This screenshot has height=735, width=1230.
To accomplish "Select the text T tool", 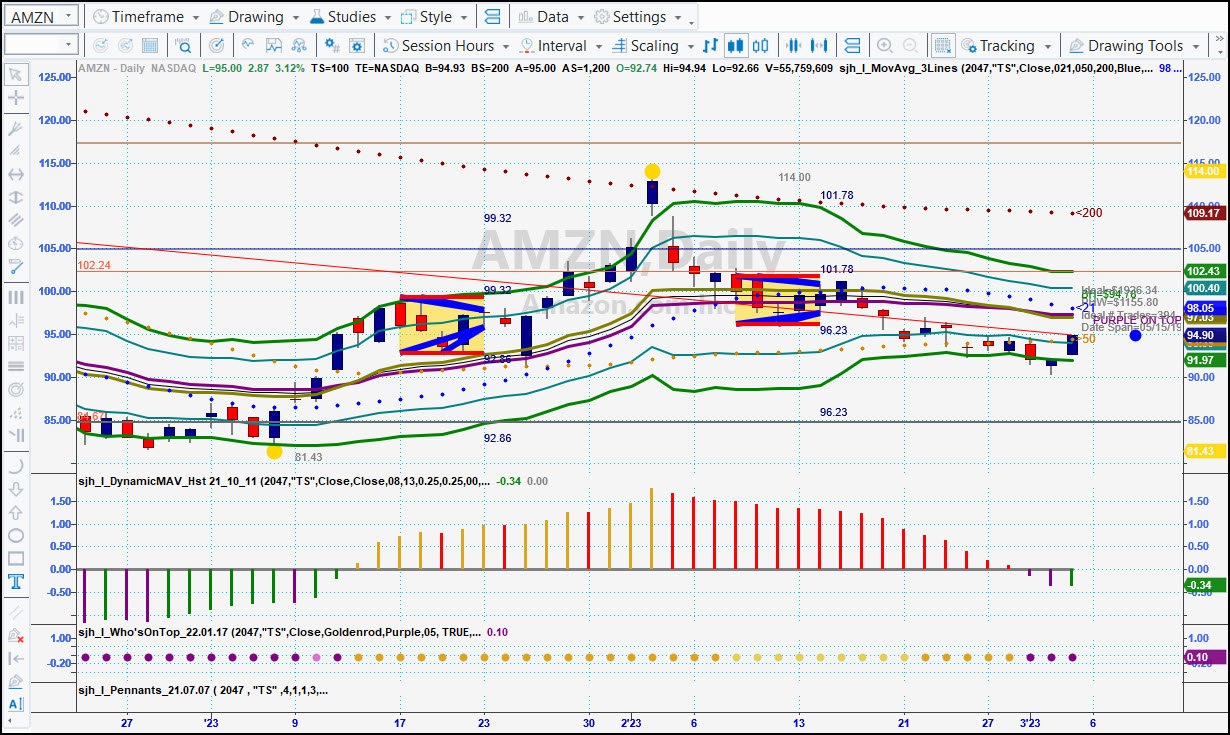I will coord(16,582).
